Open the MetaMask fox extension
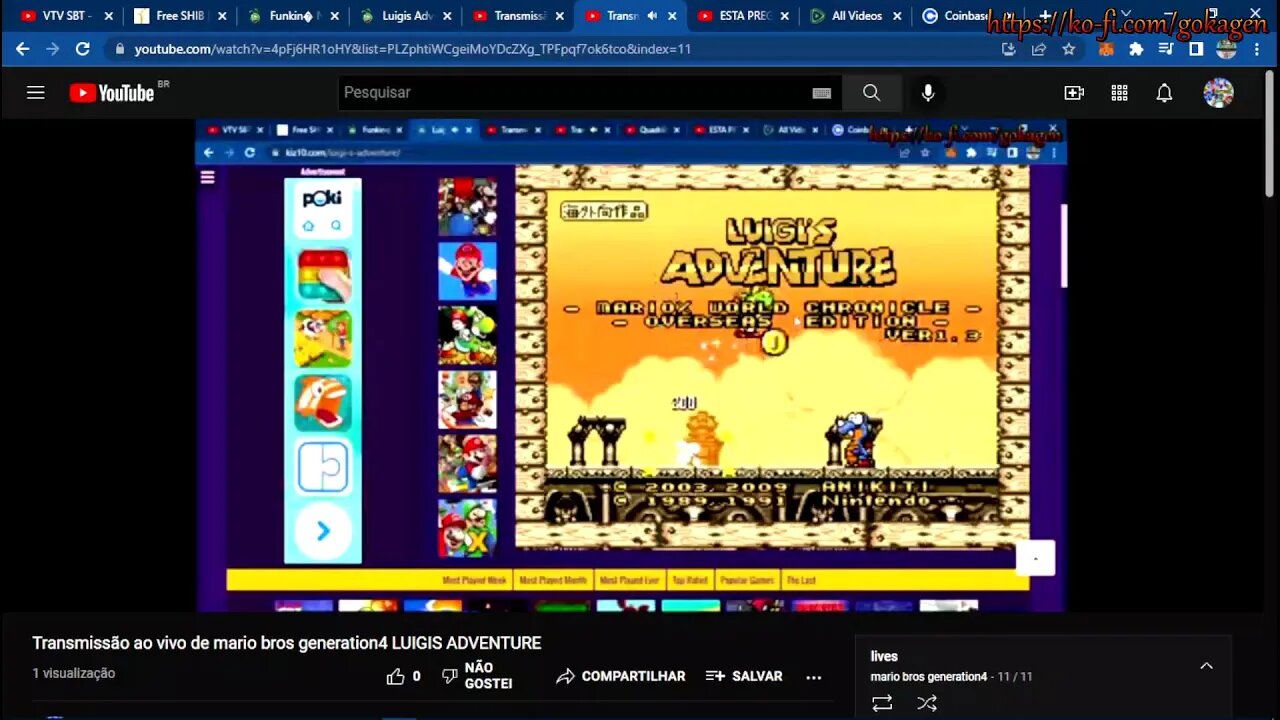 [1106, 49]
